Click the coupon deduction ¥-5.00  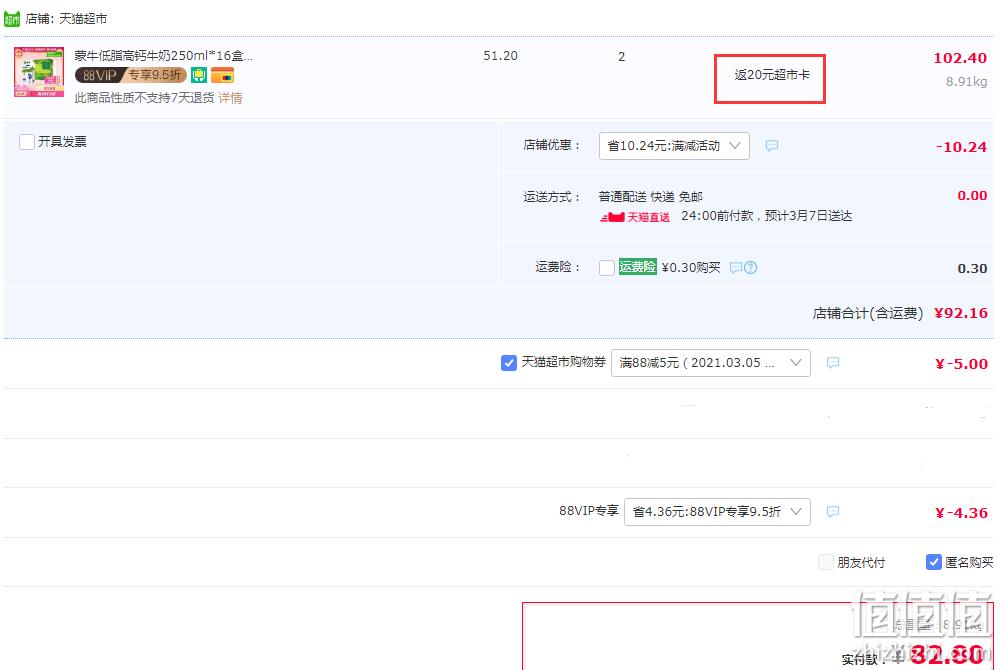click(961, 364)
